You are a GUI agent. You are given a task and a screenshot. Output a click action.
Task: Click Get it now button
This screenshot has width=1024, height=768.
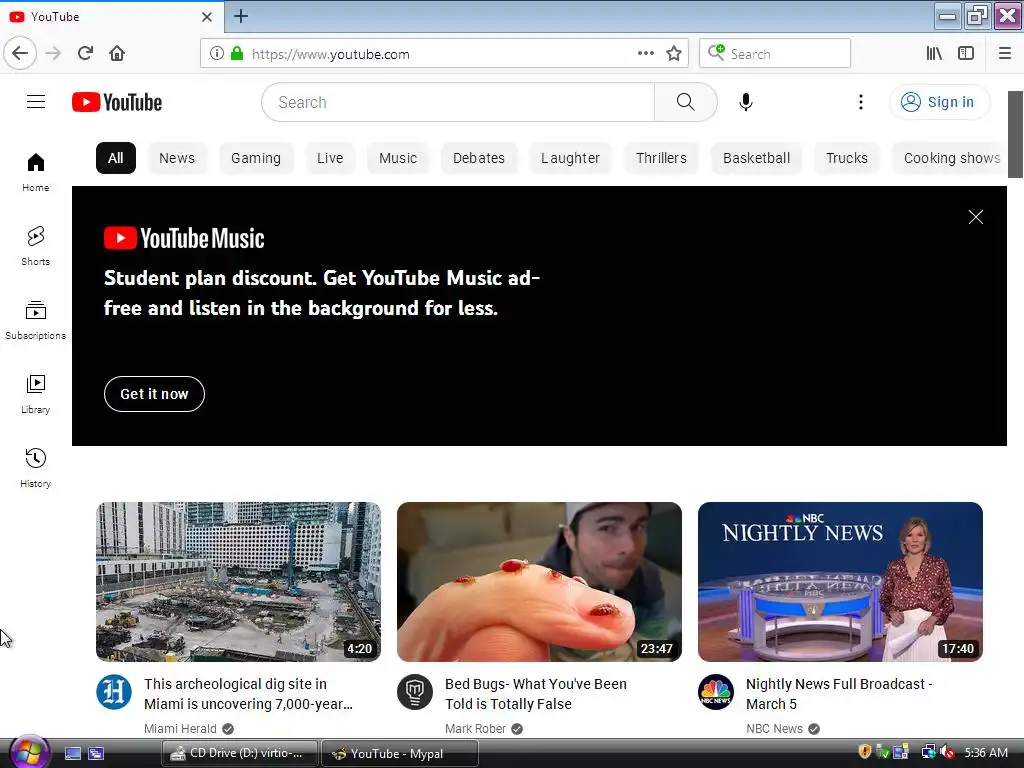154,394
